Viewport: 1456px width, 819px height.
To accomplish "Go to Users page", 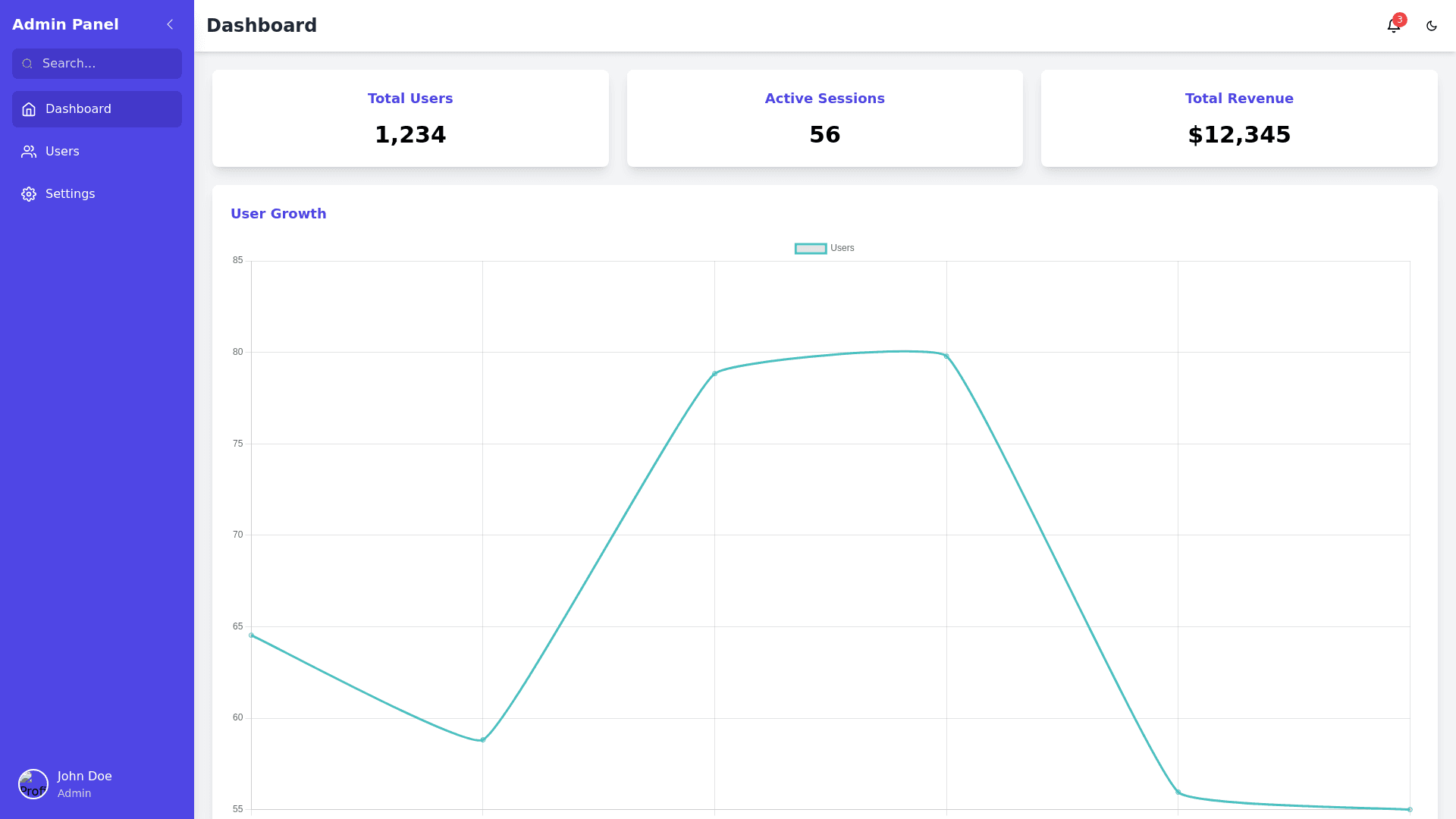I will pyautogui.click(x=62, y=152).
